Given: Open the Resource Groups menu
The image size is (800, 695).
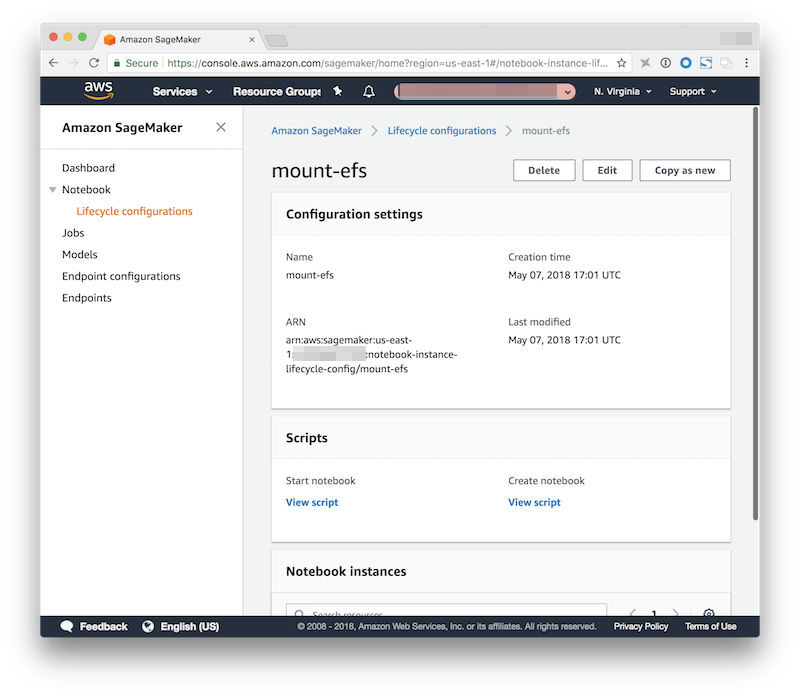Looking at the screenshot, I should (x=277, y=91).
